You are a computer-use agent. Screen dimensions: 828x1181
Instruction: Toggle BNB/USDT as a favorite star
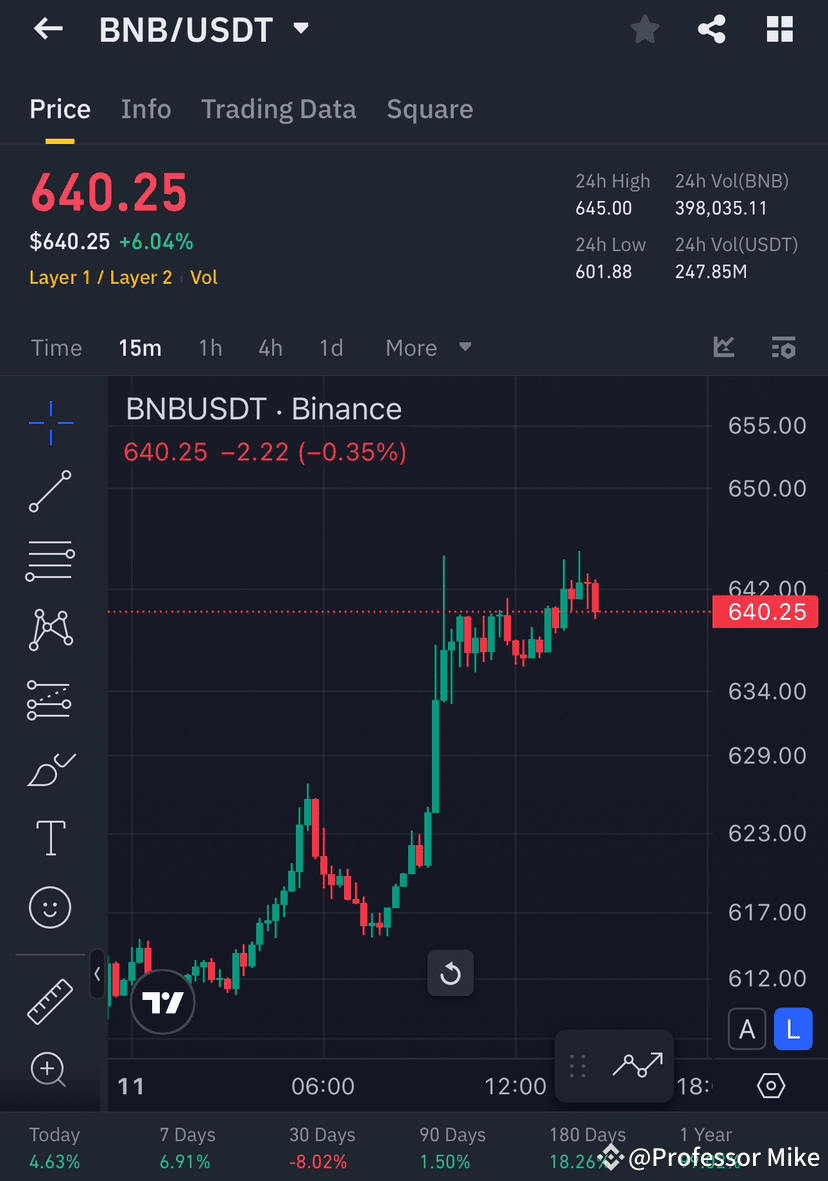644,29
